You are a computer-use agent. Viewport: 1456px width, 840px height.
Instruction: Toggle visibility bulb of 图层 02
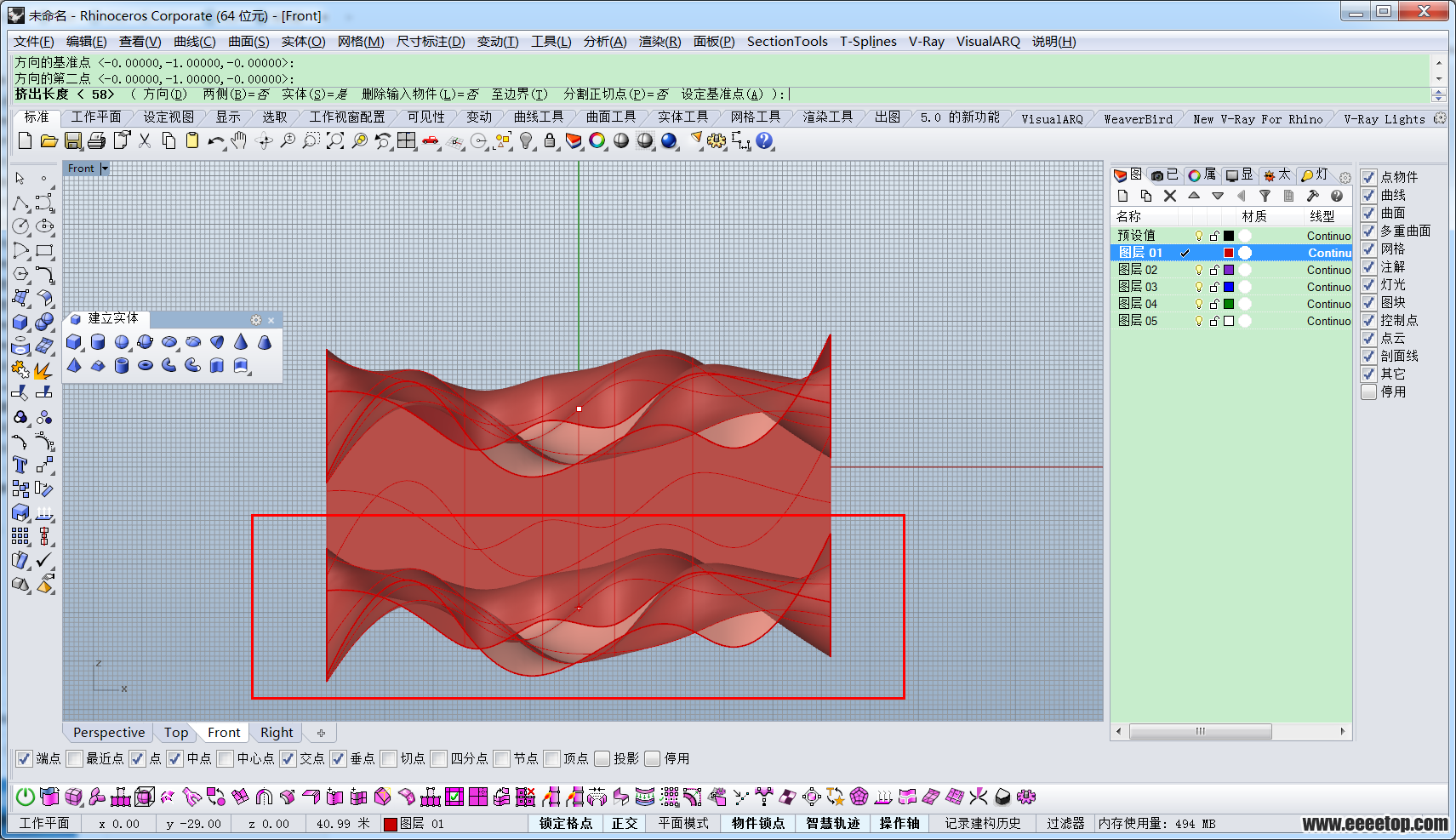(1198, 270)
